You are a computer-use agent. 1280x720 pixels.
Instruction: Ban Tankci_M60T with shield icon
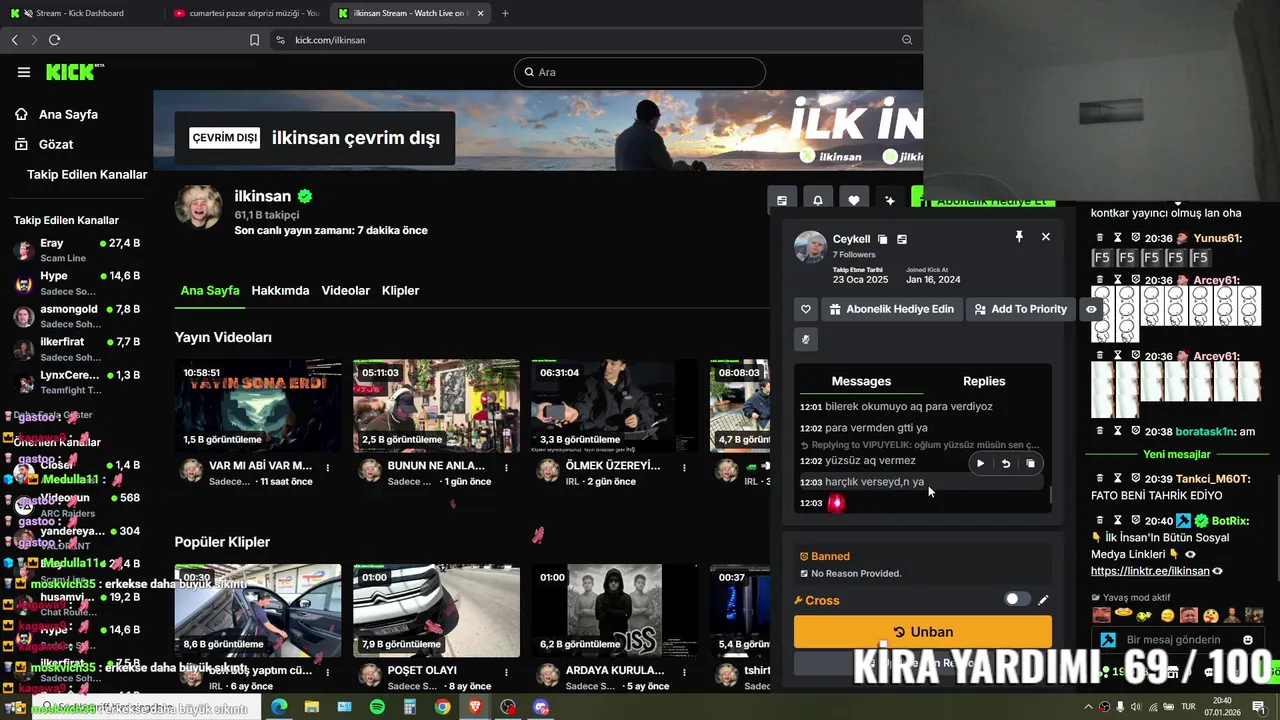click(x=1136, y=479)
